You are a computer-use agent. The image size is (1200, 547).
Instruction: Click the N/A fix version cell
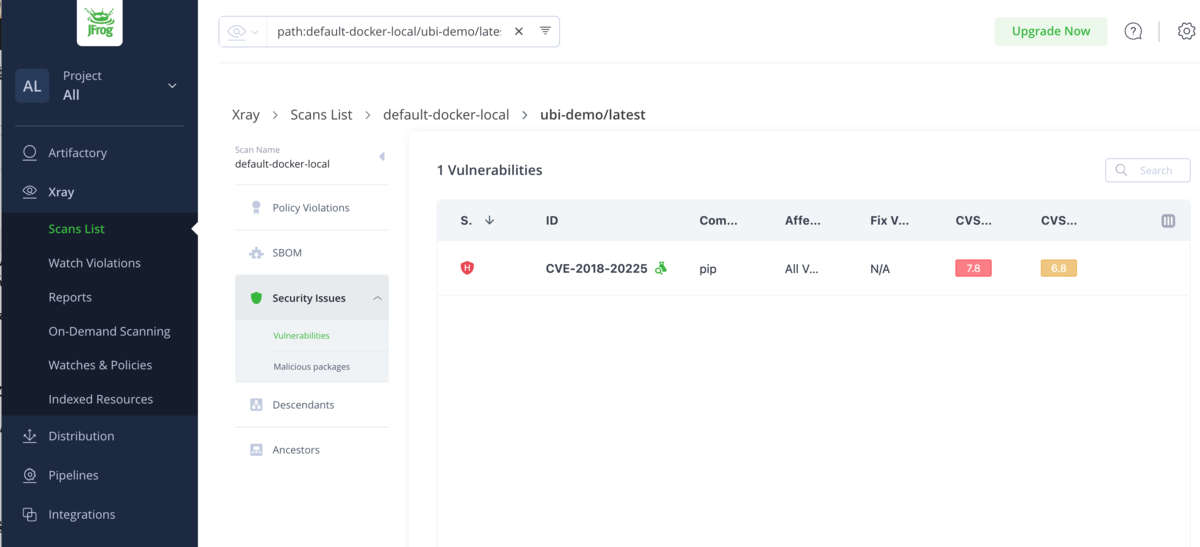point(880,269)
